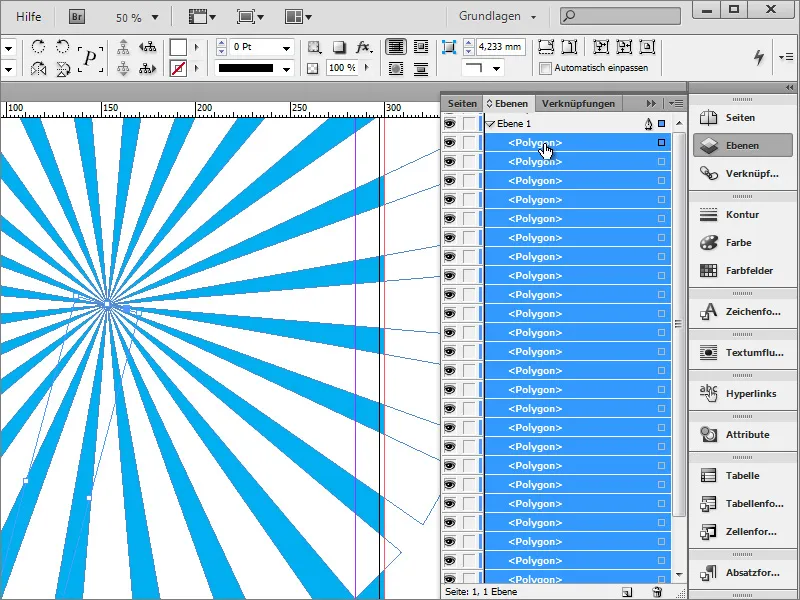
Task: Hide the topmost Polygon layer
Action: pos(448,141)
